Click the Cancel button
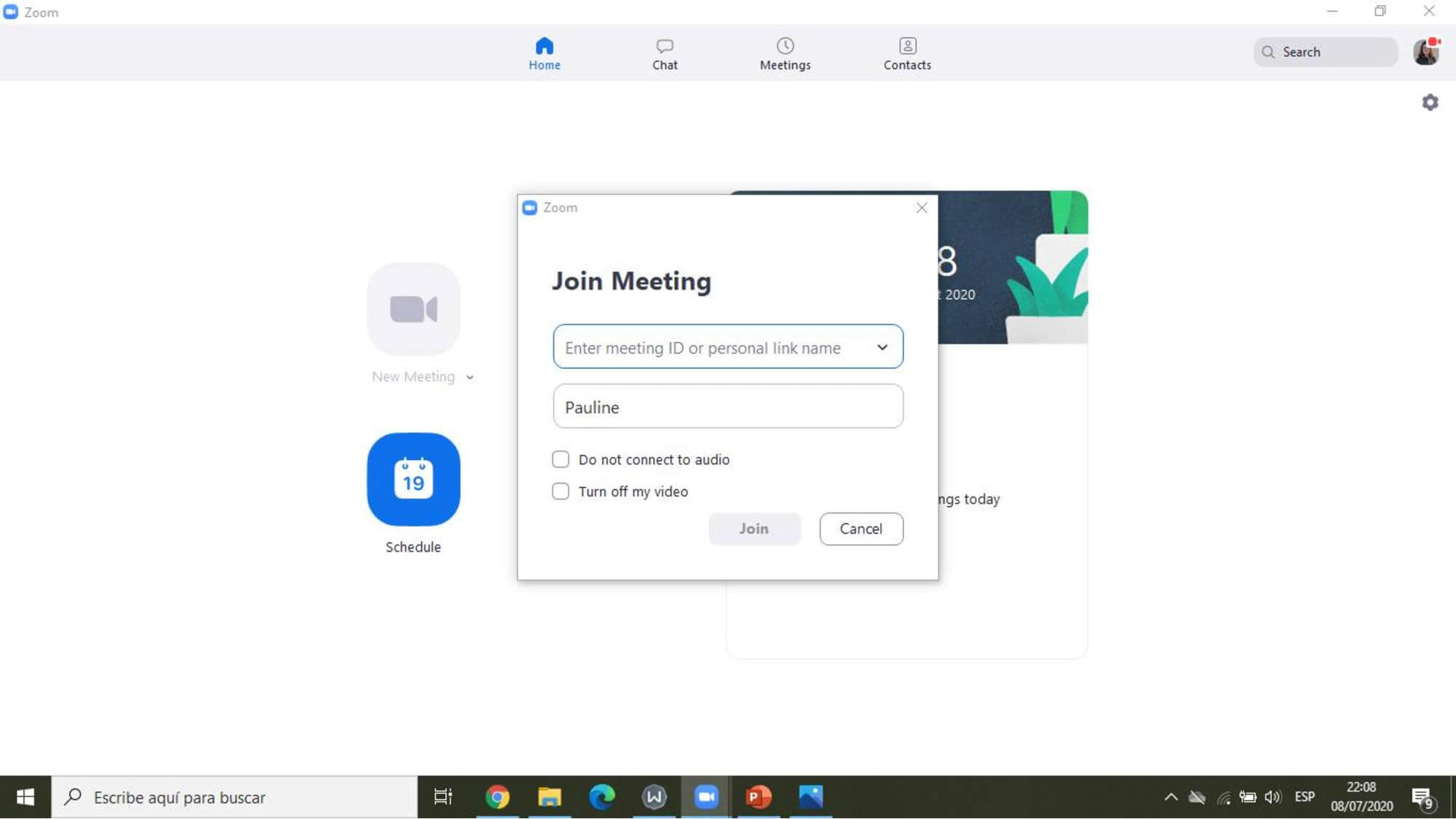This screenshot has width=1456, height=819. pyautogui.click(x=860, y=529)
